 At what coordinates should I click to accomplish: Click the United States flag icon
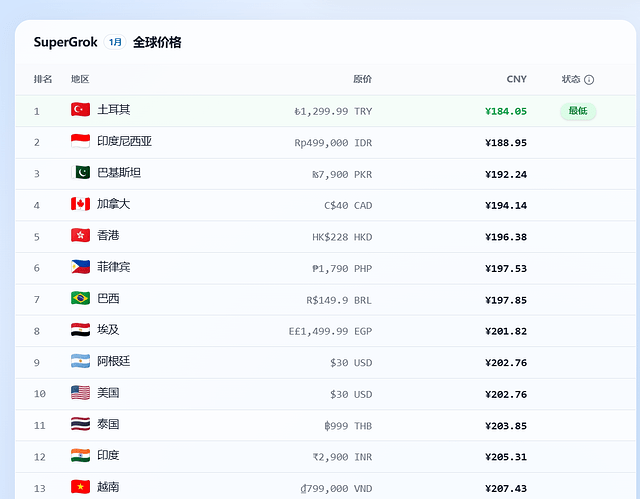tap(80, 393)
